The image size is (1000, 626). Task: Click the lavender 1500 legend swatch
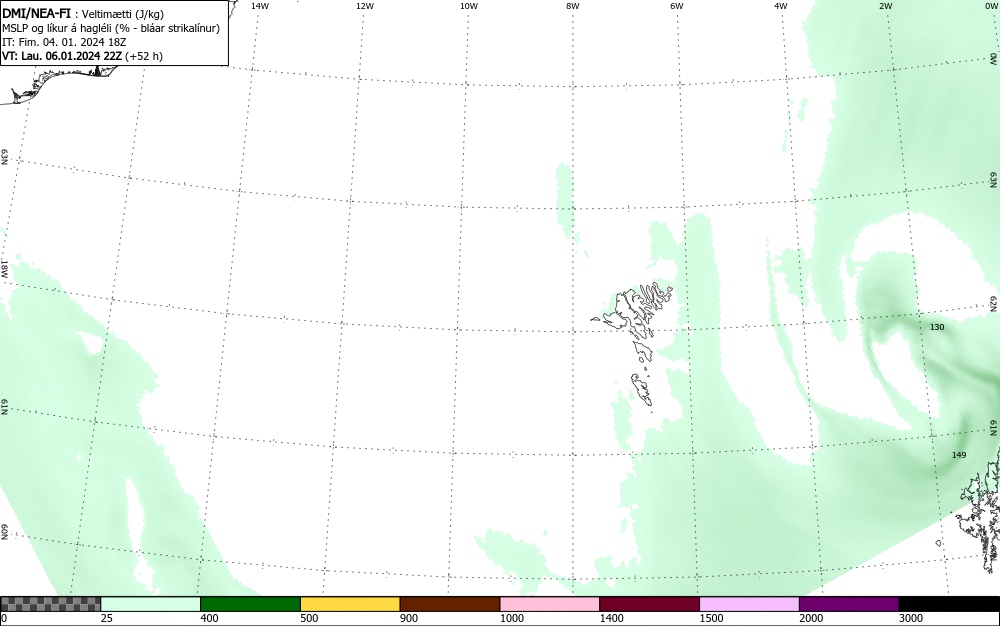click(x=749, y=604)
